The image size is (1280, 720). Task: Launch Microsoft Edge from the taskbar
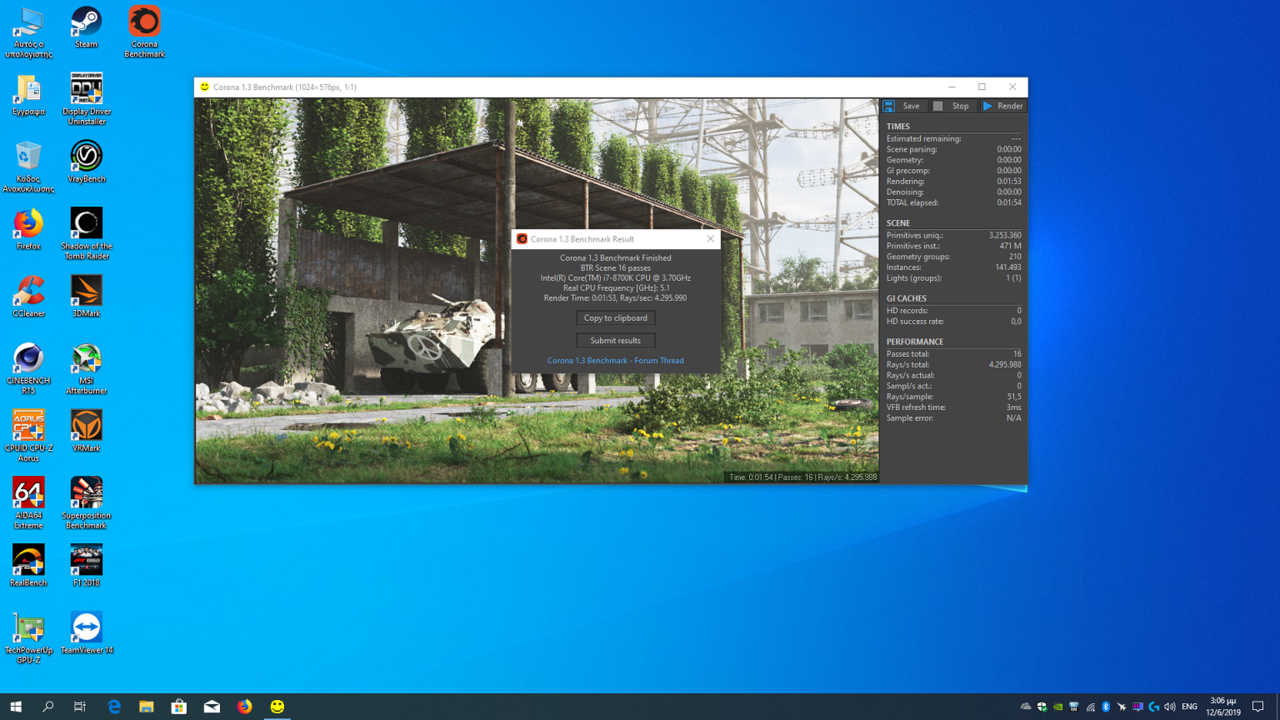[x=114, y=707]
